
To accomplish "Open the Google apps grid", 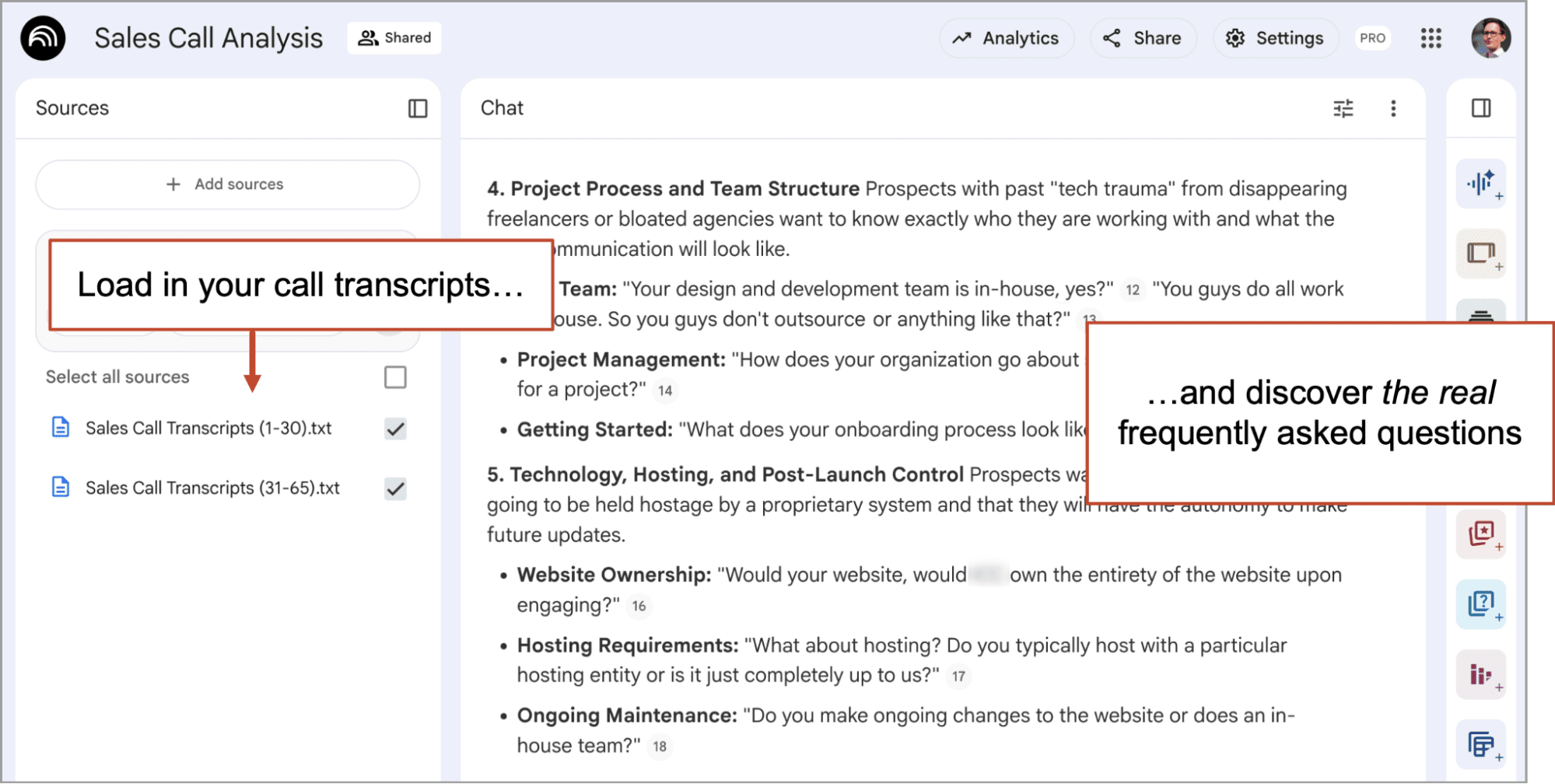I will (x=1431, y=38).
